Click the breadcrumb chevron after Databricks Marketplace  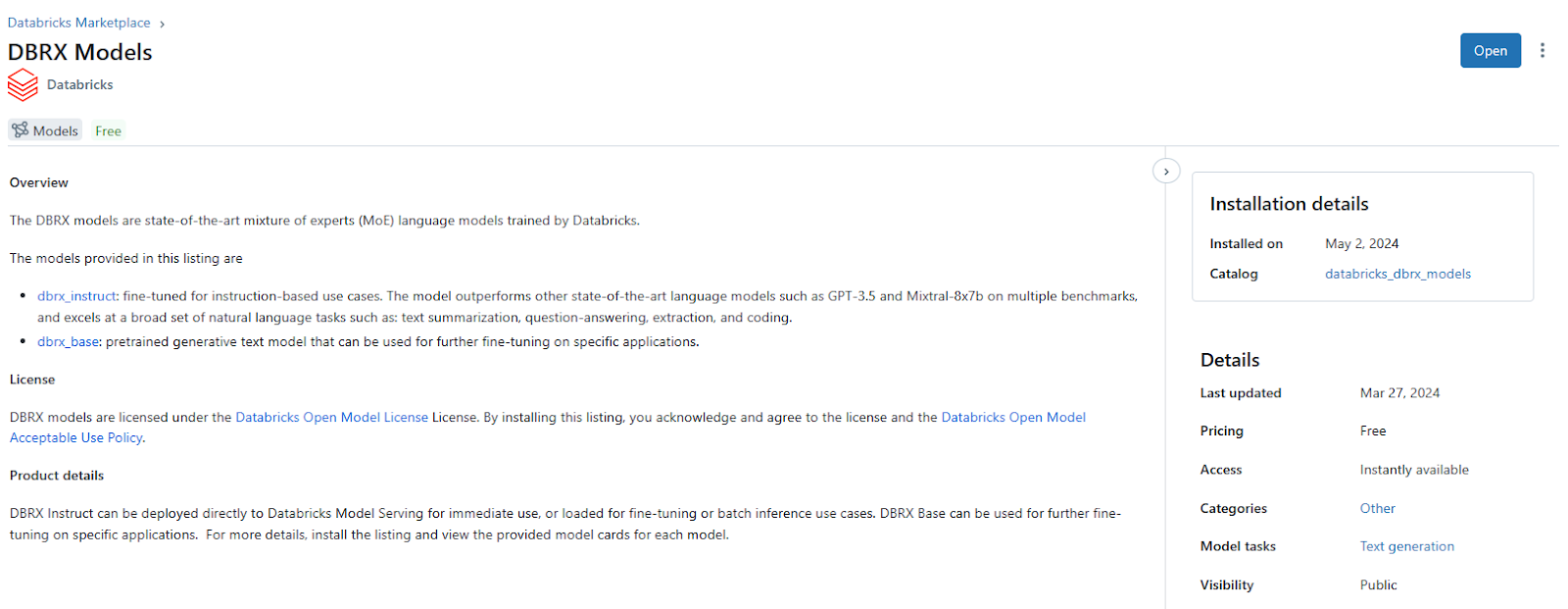(x=162, y=24)
